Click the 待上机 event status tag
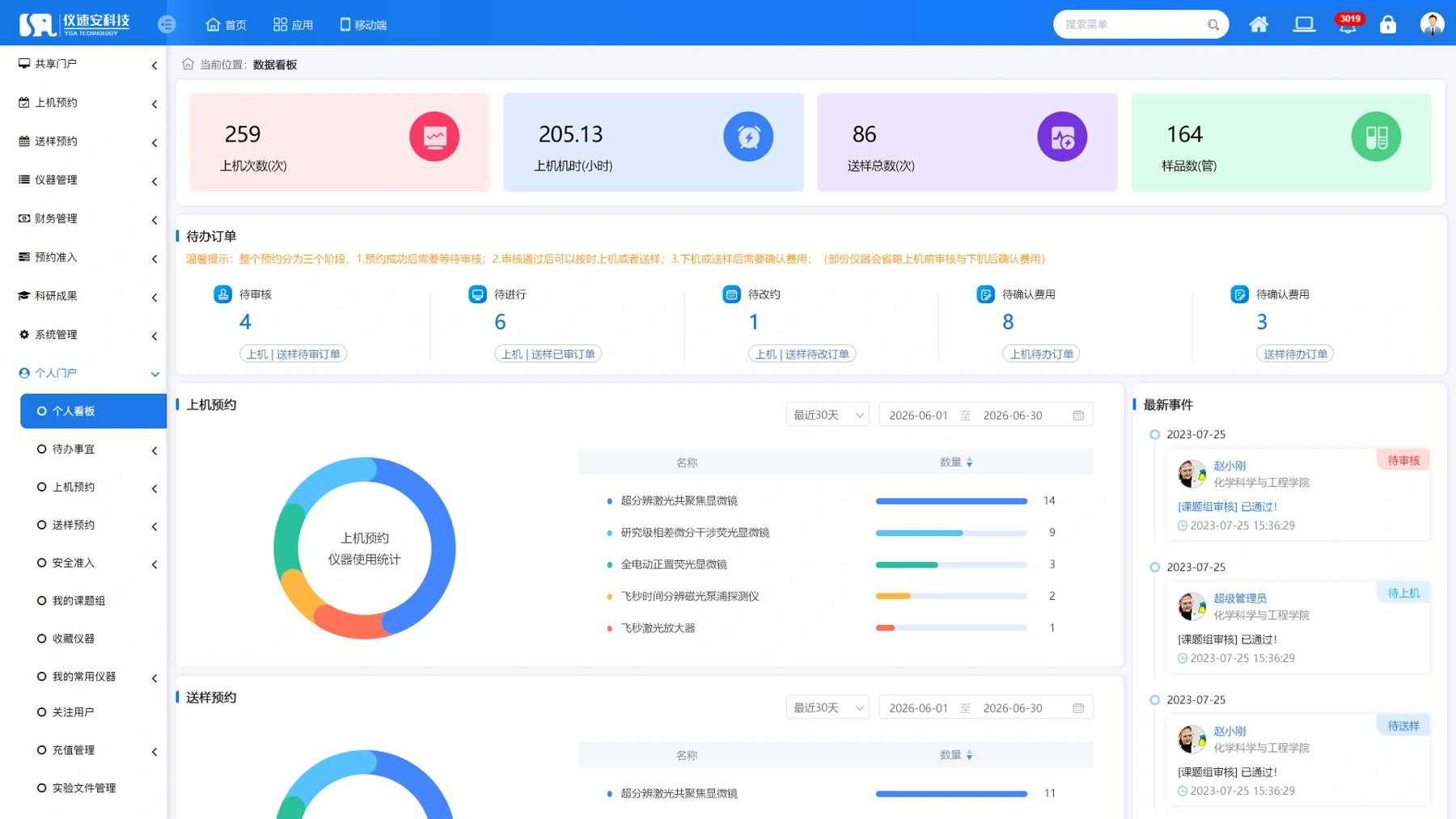The image size is (1456, 819). click(1403, 593)
